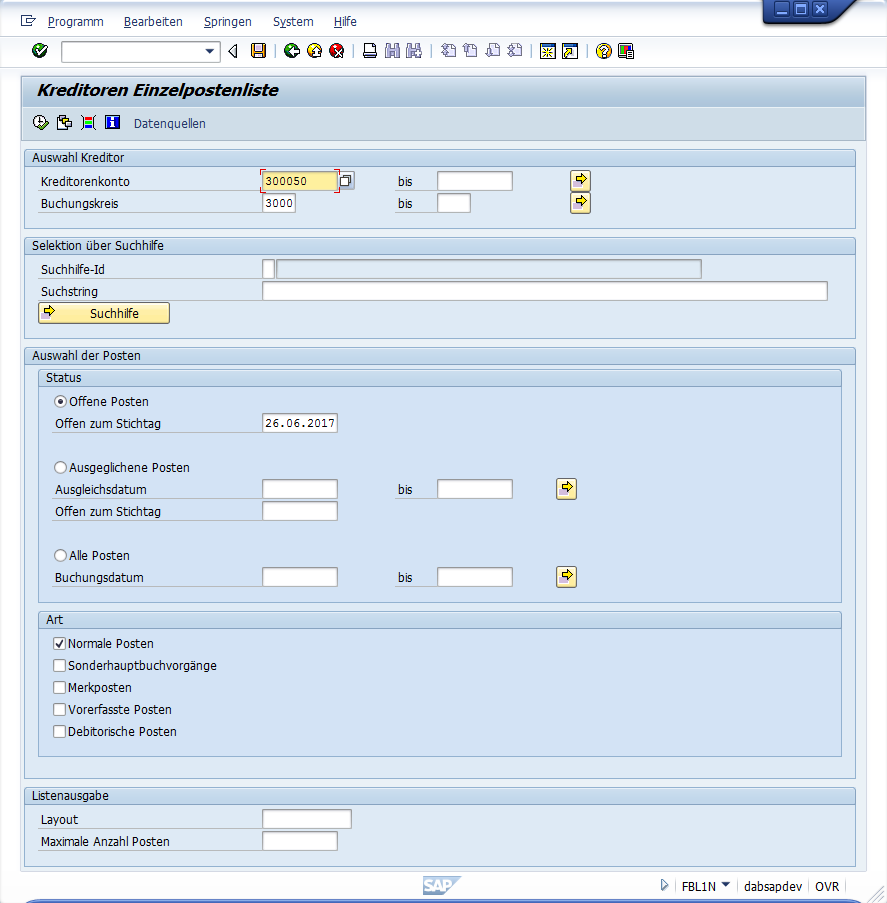The width and height of the screenshot is (887, 903).
Task: Open multiple selection for Kreditorenkonto
Action: point(580,180)
